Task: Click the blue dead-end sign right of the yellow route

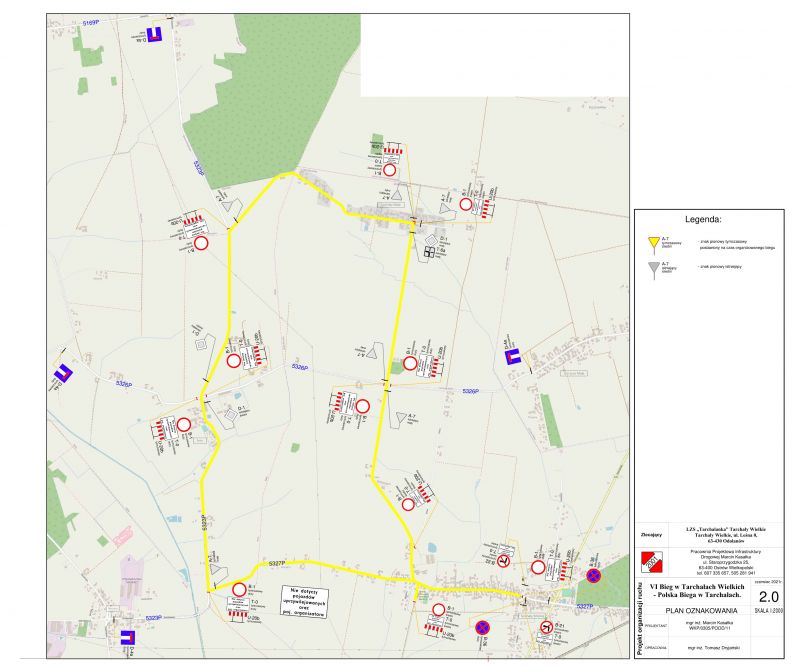Action: pyautogui.click(x=512, y=356)
